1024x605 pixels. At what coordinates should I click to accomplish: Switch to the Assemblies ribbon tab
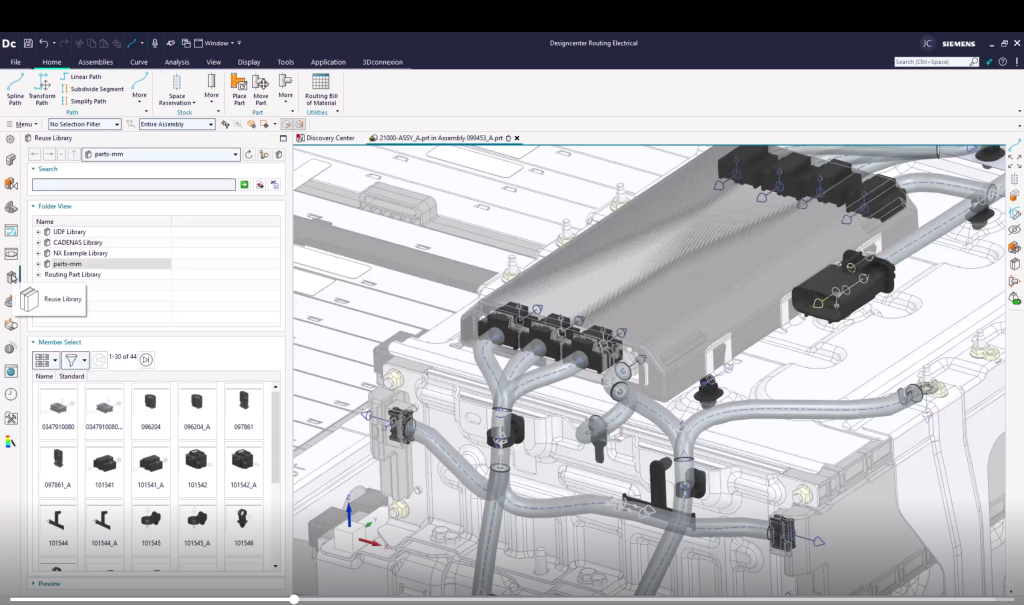tap(95, 62)
